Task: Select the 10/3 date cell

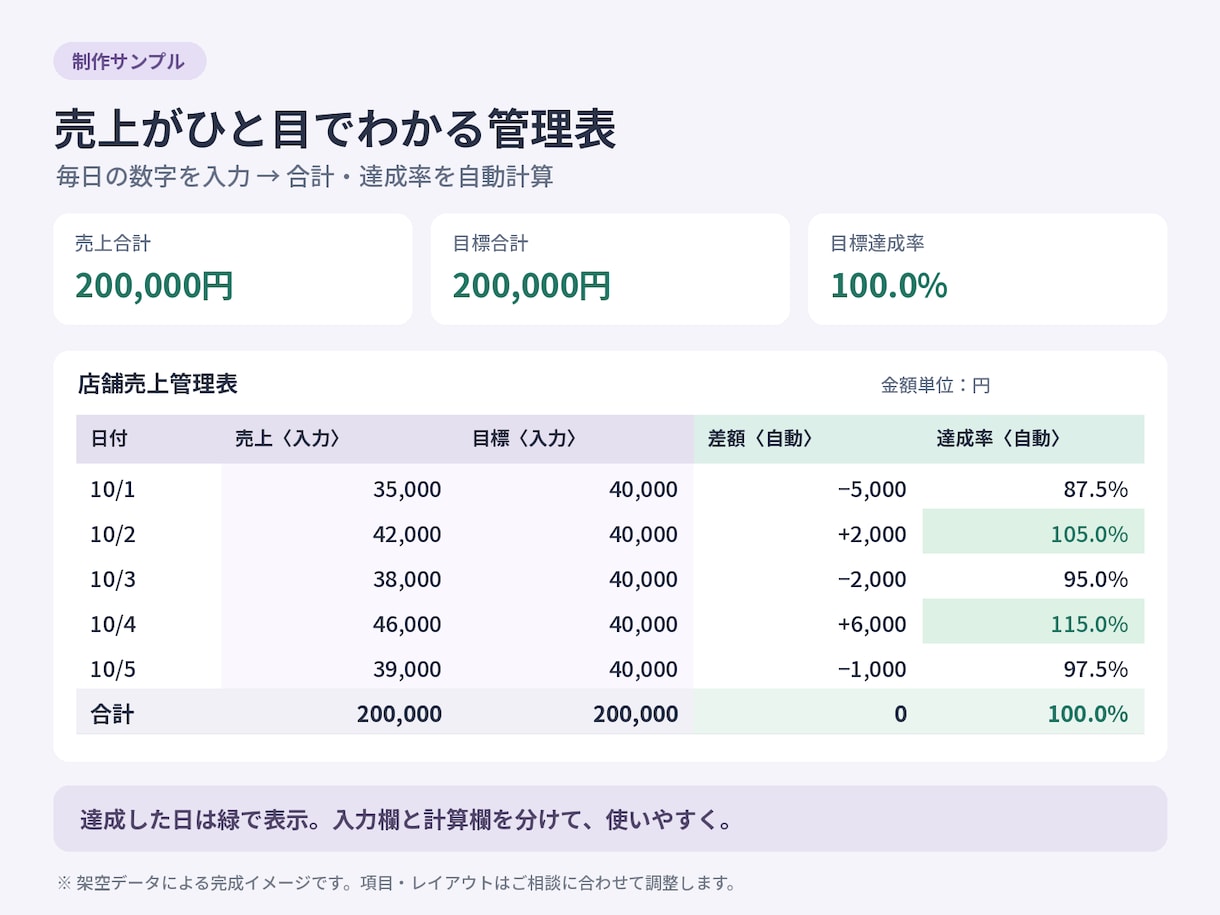Action: (149, 579)
